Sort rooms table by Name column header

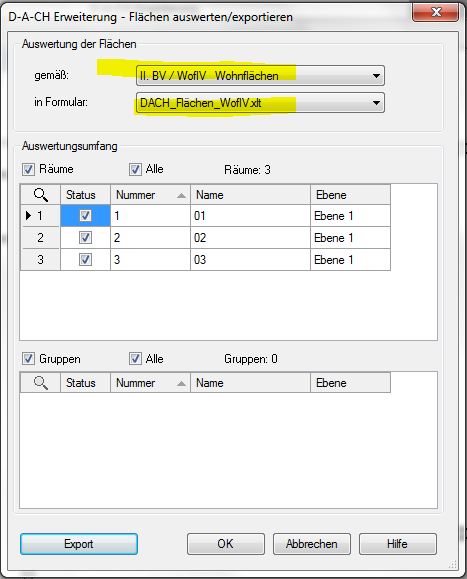click(x=250, y=195)
